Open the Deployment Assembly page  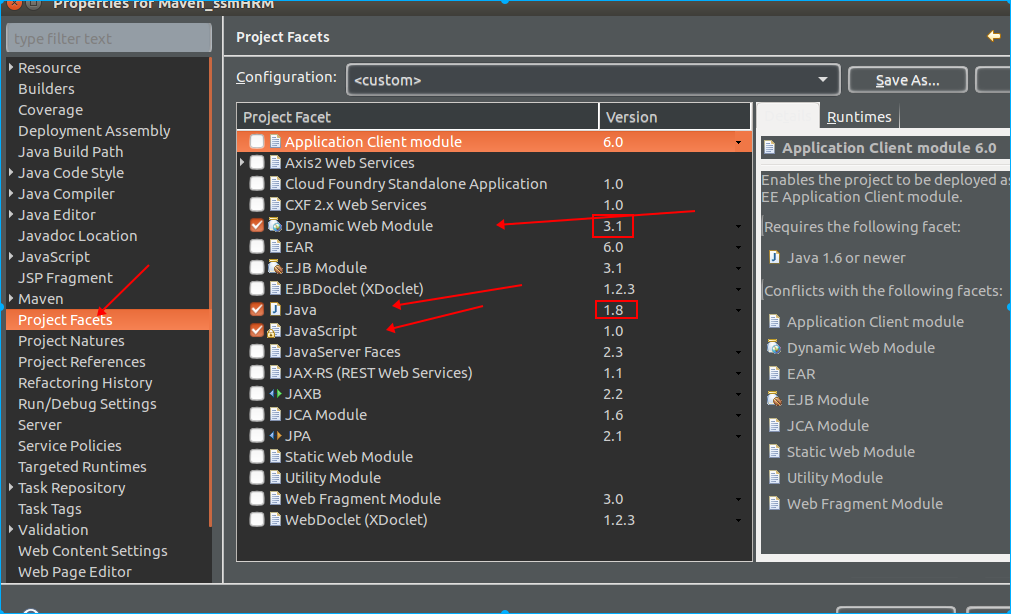pos(94,131)
